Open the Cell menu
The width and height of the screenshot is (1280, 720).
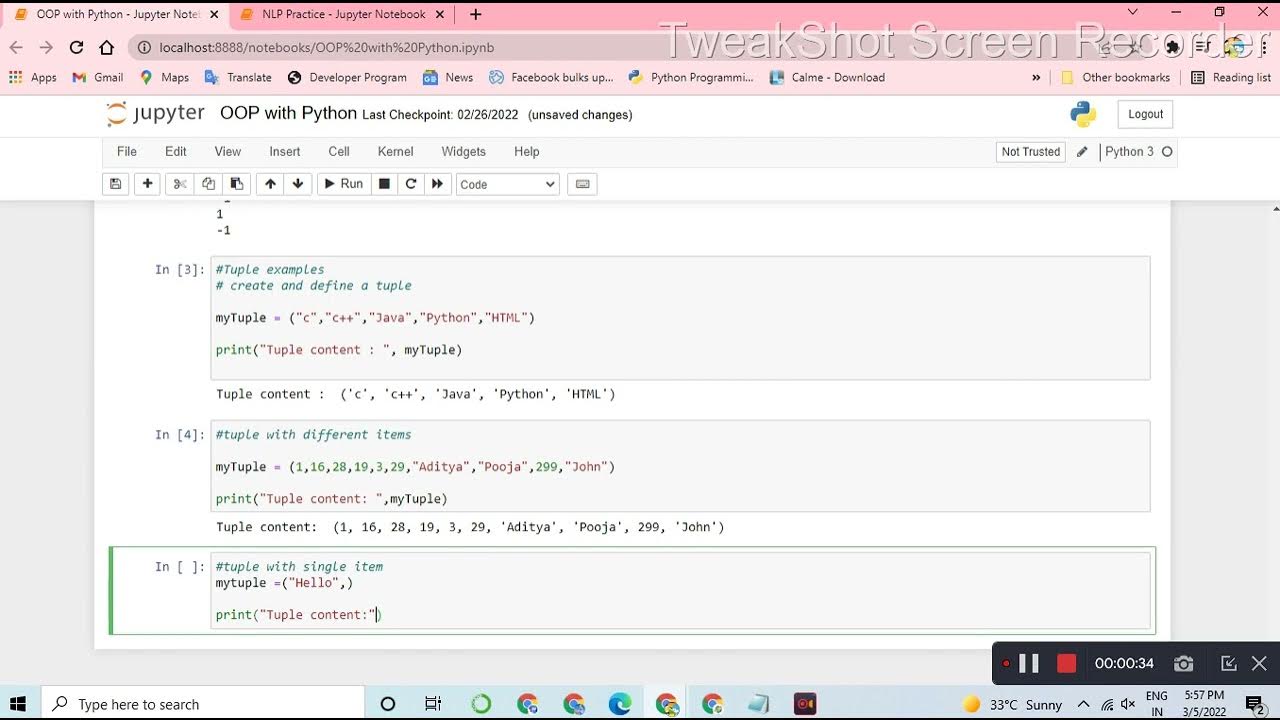tap(339, 152)
